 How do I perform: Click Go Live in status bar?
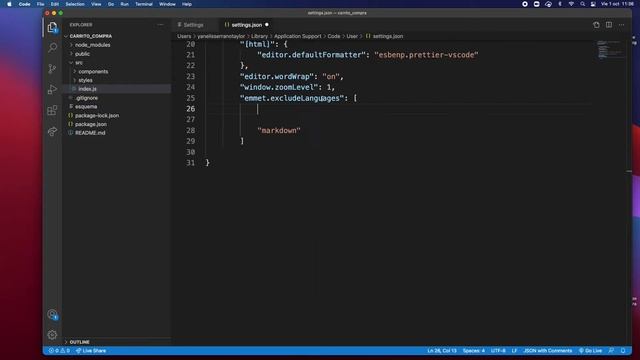point(590,351)
